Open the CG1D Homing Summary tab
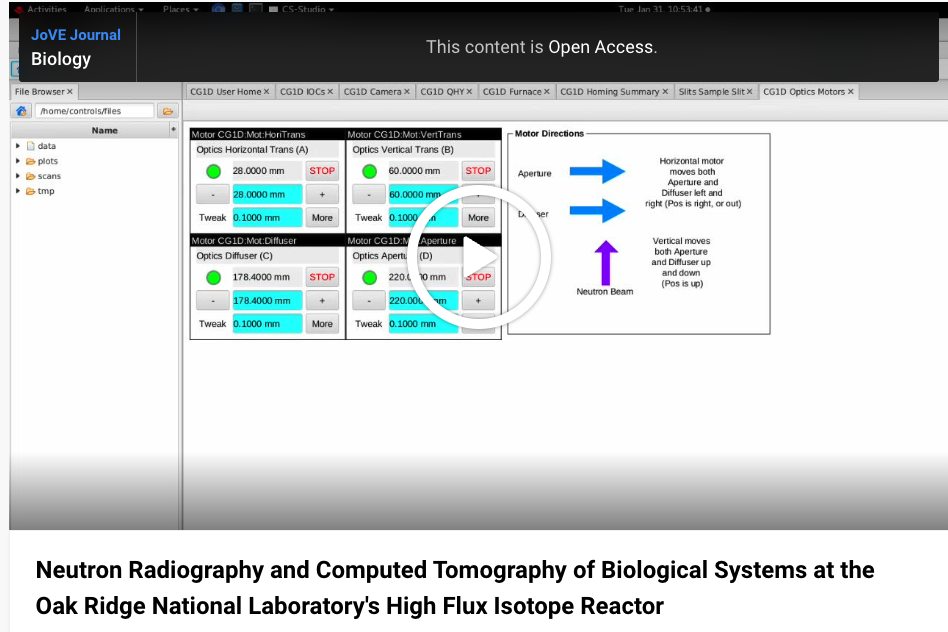948x632 pixels. pos(609,92)
